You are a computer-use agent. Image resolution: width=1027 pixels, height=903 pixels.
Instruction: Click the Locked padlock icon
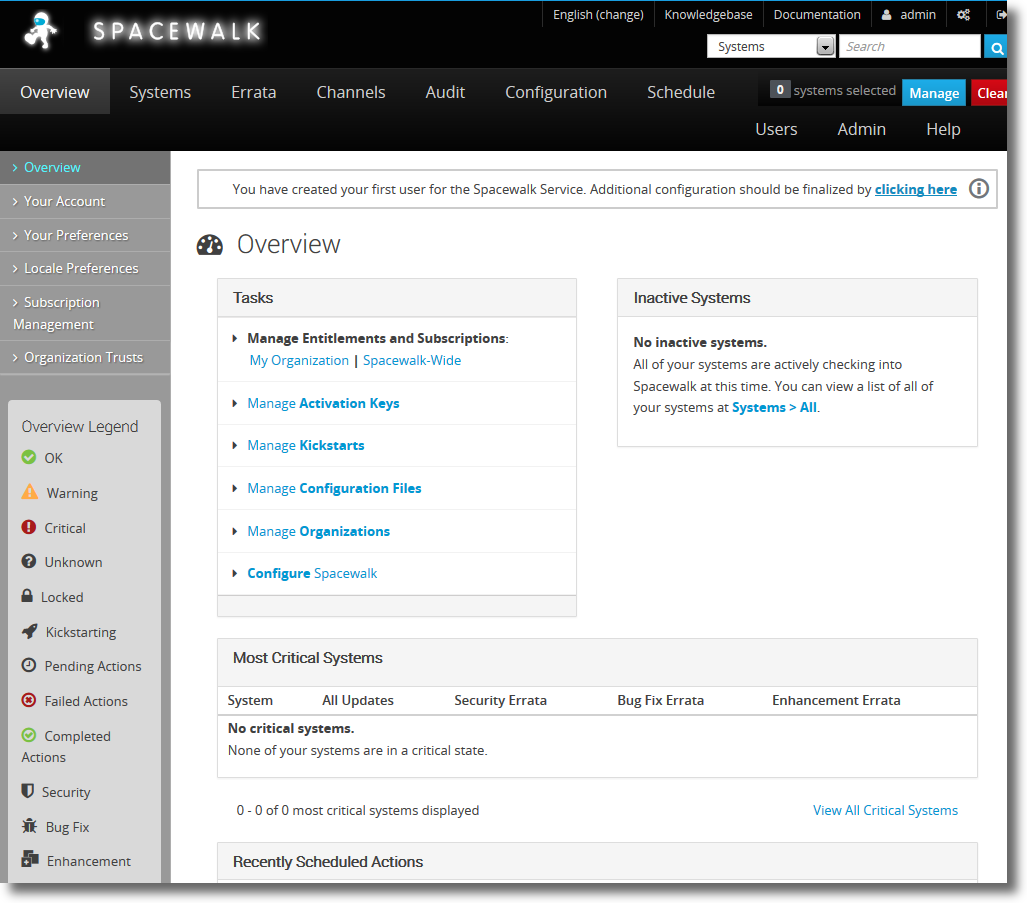27,595
